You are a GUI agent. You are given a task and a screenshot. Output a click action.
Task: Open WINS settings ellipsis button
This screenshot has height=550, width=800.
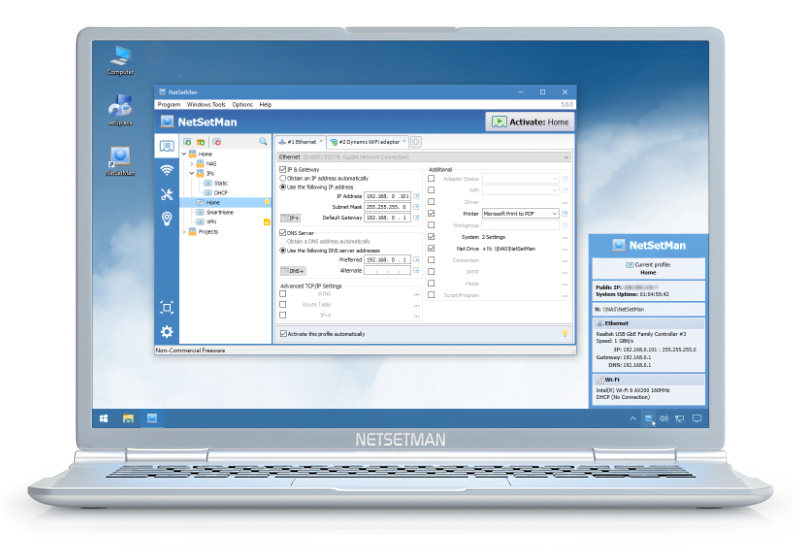coord(416,294)
